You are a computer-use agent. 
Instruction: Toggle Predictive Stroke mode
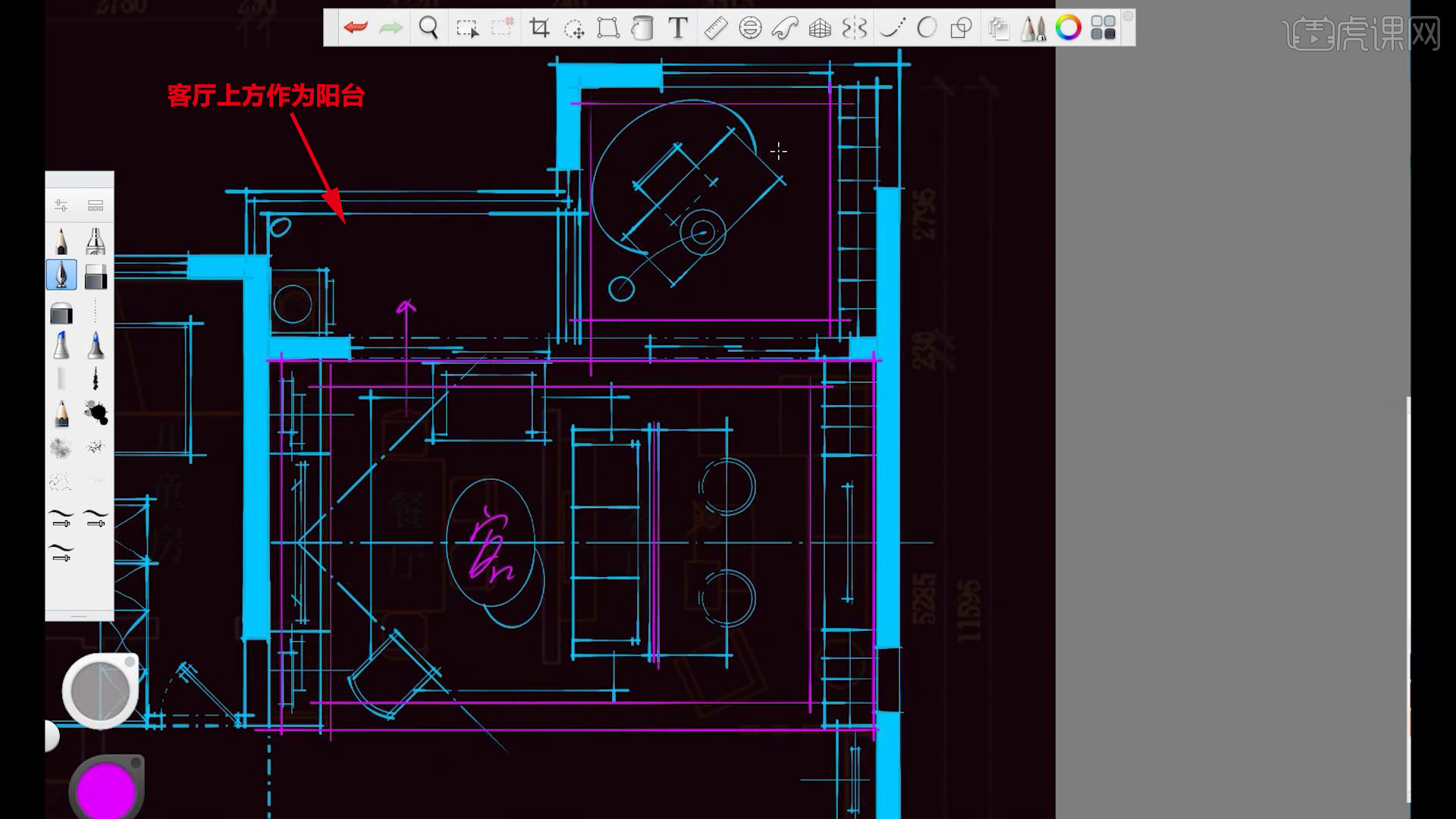pyautogui.click(x=927, y=28)
